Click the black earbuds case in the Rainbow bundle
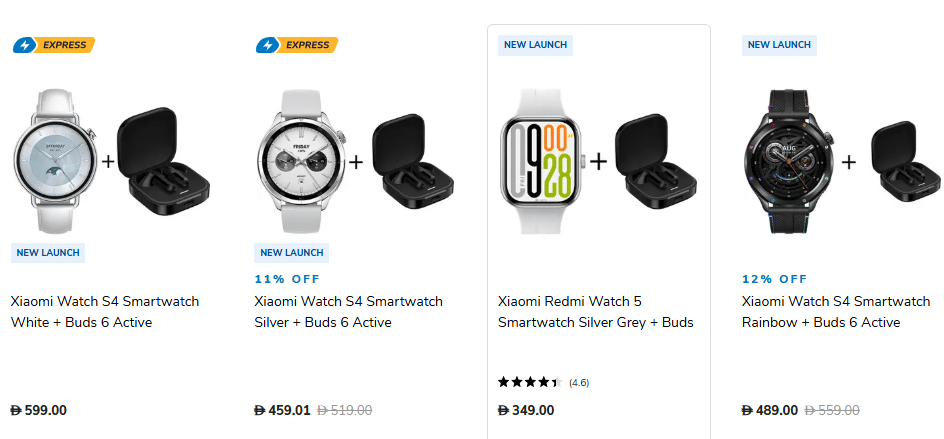Image resolution: width=944 pixels, height=439 pixels. 905,161
